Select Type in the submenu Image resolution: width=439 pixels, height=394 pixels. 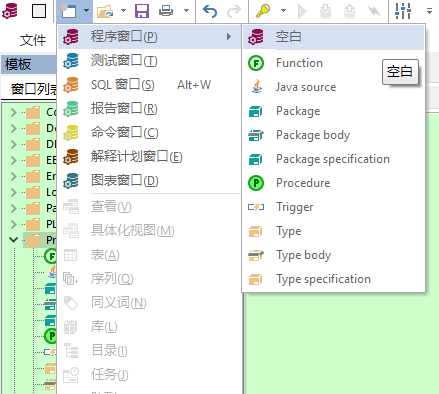pos(333,231)
